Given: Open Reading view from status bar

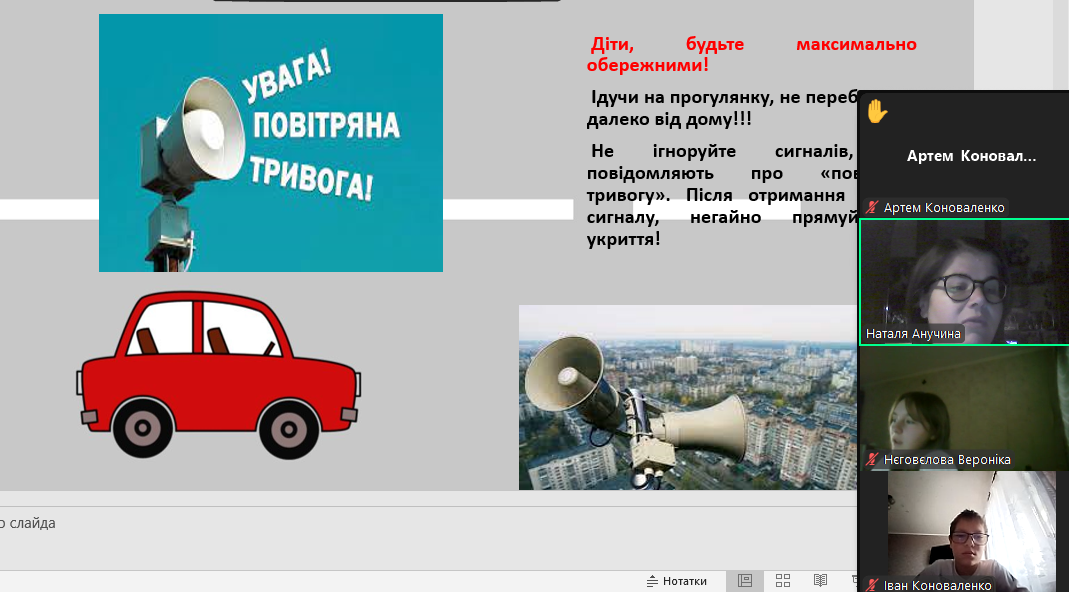Looking at the screenshot, I should (x=820, y=581).
